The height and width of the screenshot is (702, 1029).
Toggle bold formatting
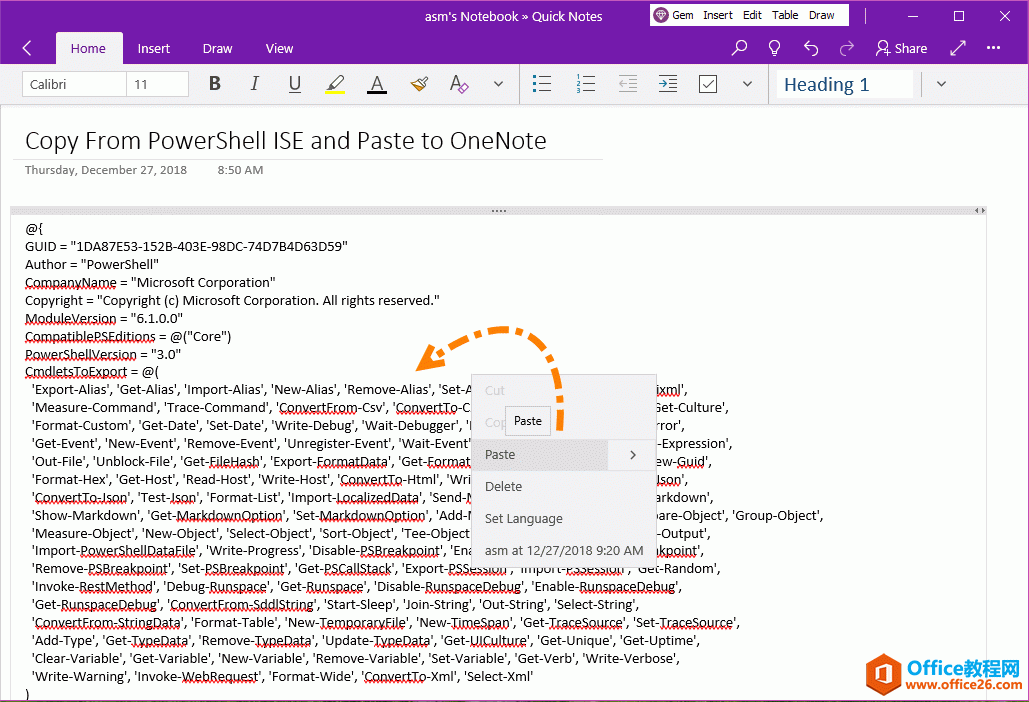(x=214, y=84)
